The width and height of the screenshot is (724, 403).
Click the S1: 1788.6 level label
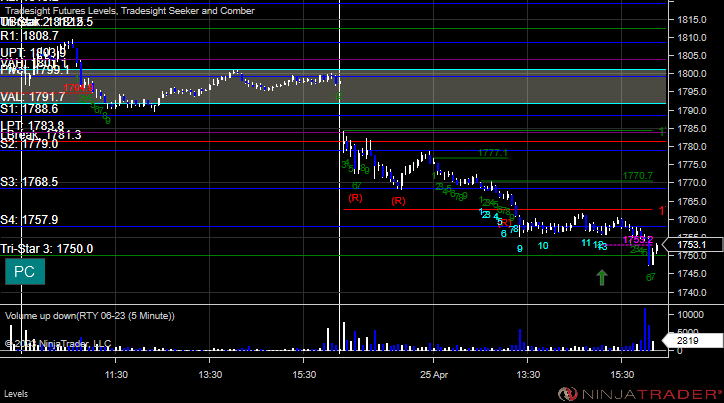click(x=30, y=109)
